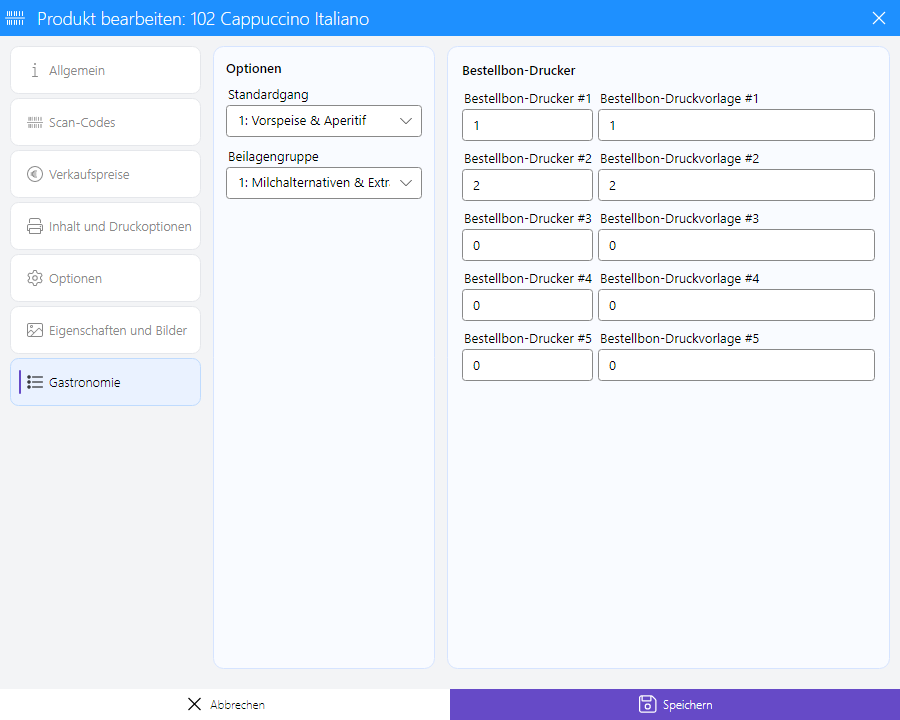Click the picture icon beside Eigenschaften und Bilder
This screenshot has width=900, height=720.
[x=35, y=330]
